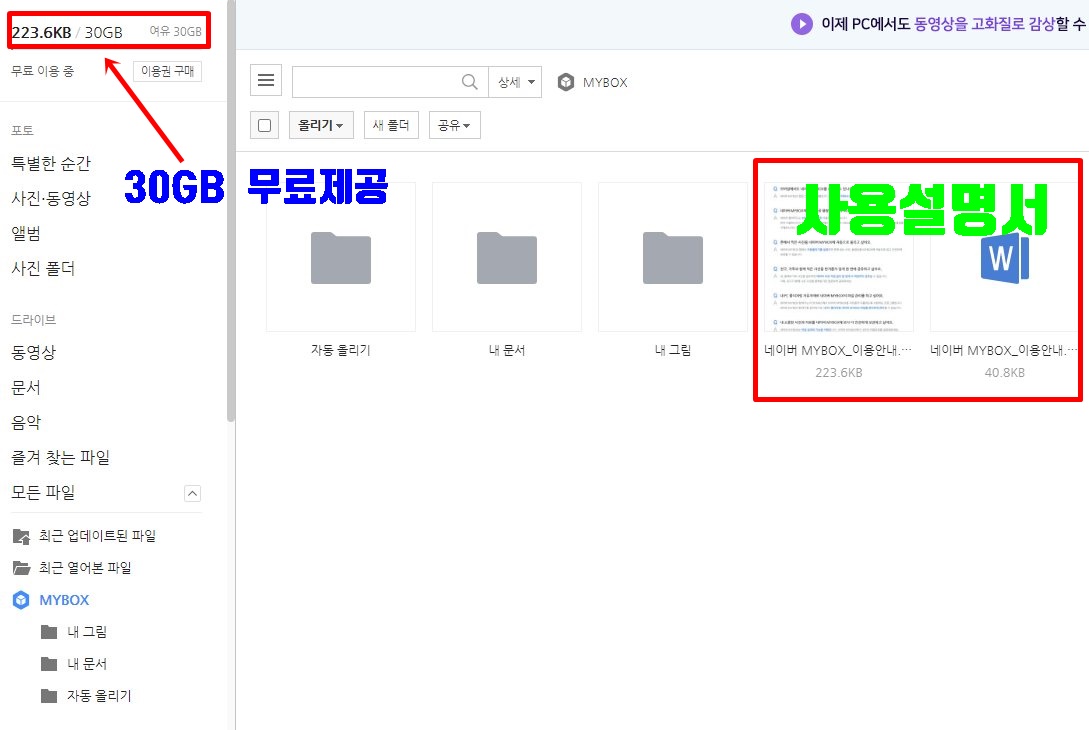Click the 40.8KB file name label
The image size is (1089, 730).
coord(1004,350)
